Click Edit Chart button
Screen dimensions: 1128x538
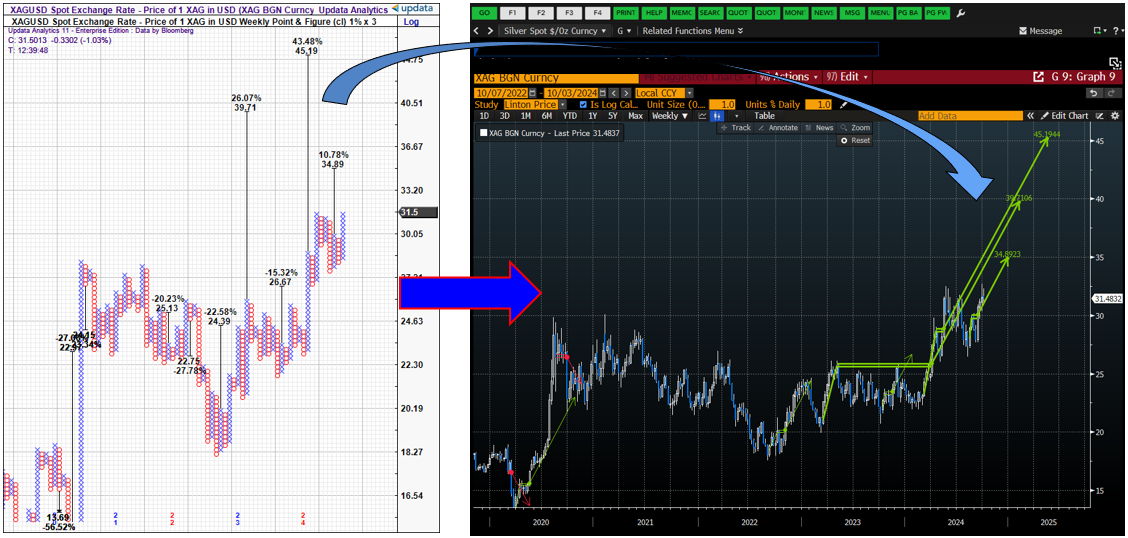[x=1064, y=116]
